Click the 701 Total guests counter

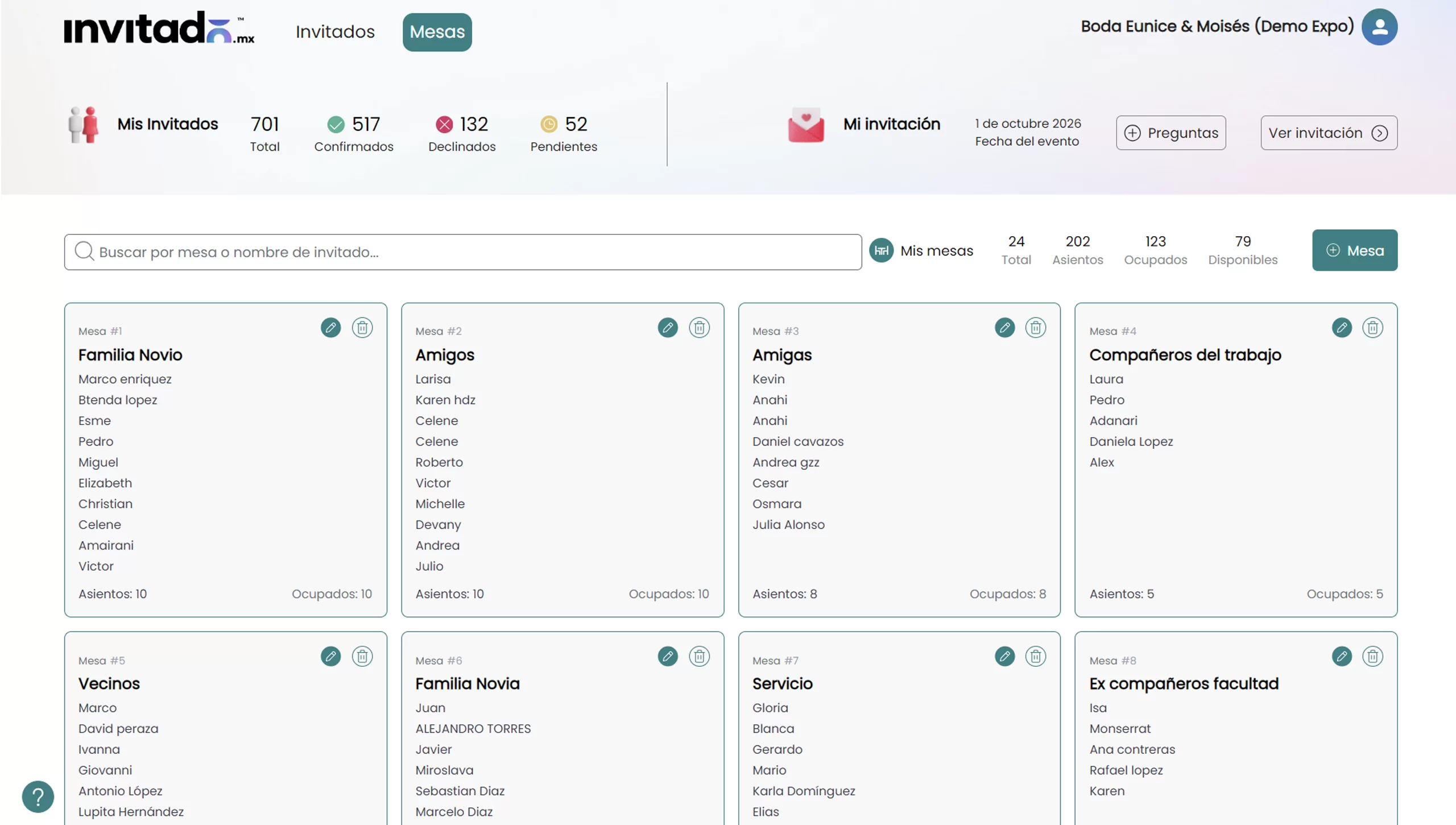coord(264,134)
